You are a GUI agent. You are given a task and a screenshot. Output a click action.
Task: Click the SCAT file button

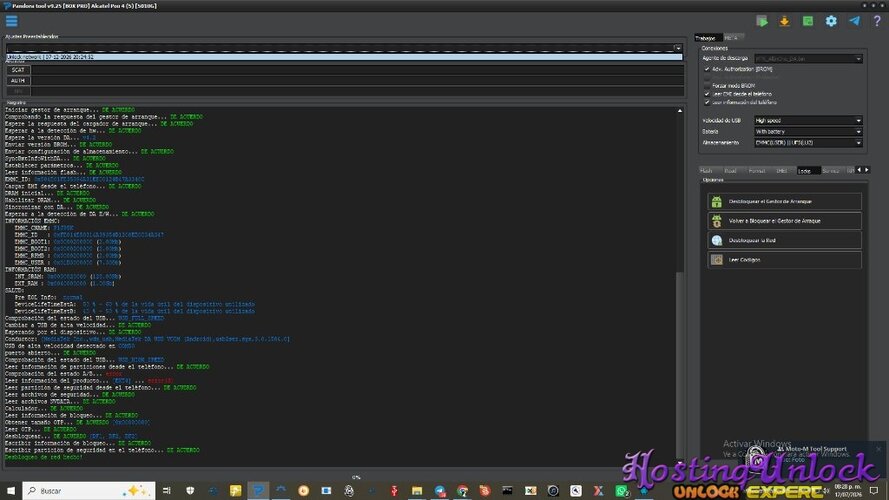pos(18,70)
